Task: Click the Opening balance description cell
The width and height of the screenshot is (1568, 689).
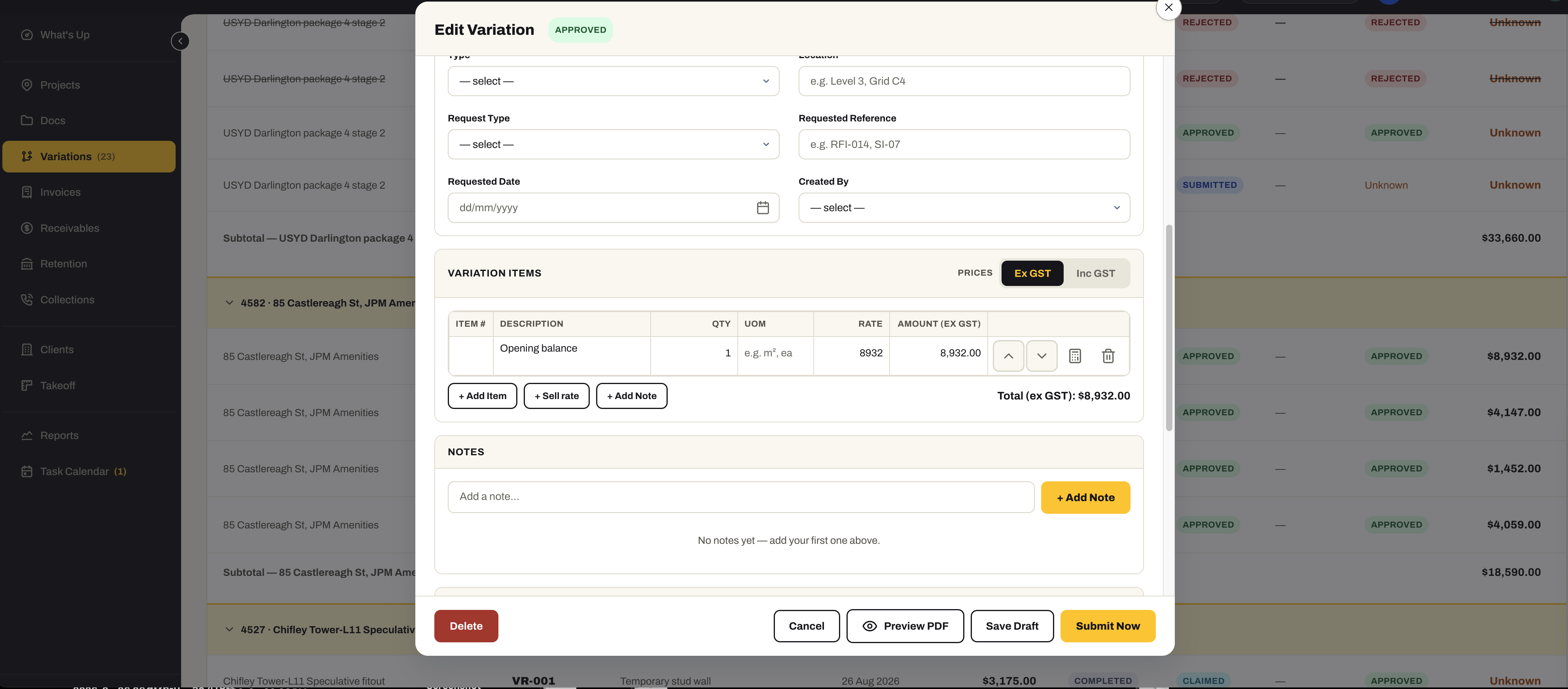Action: [572, 356]
